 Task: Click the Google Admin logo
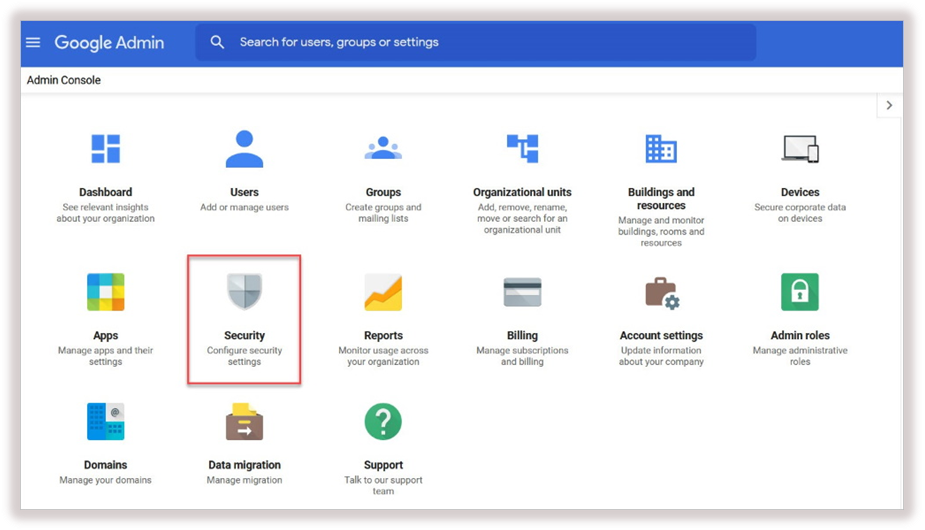pyautogui.click(x=109, y=42)
